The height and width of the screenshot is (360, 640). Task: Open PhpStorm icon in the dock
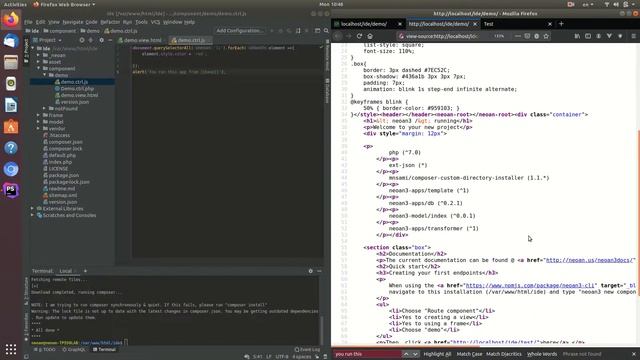(11, 190)
